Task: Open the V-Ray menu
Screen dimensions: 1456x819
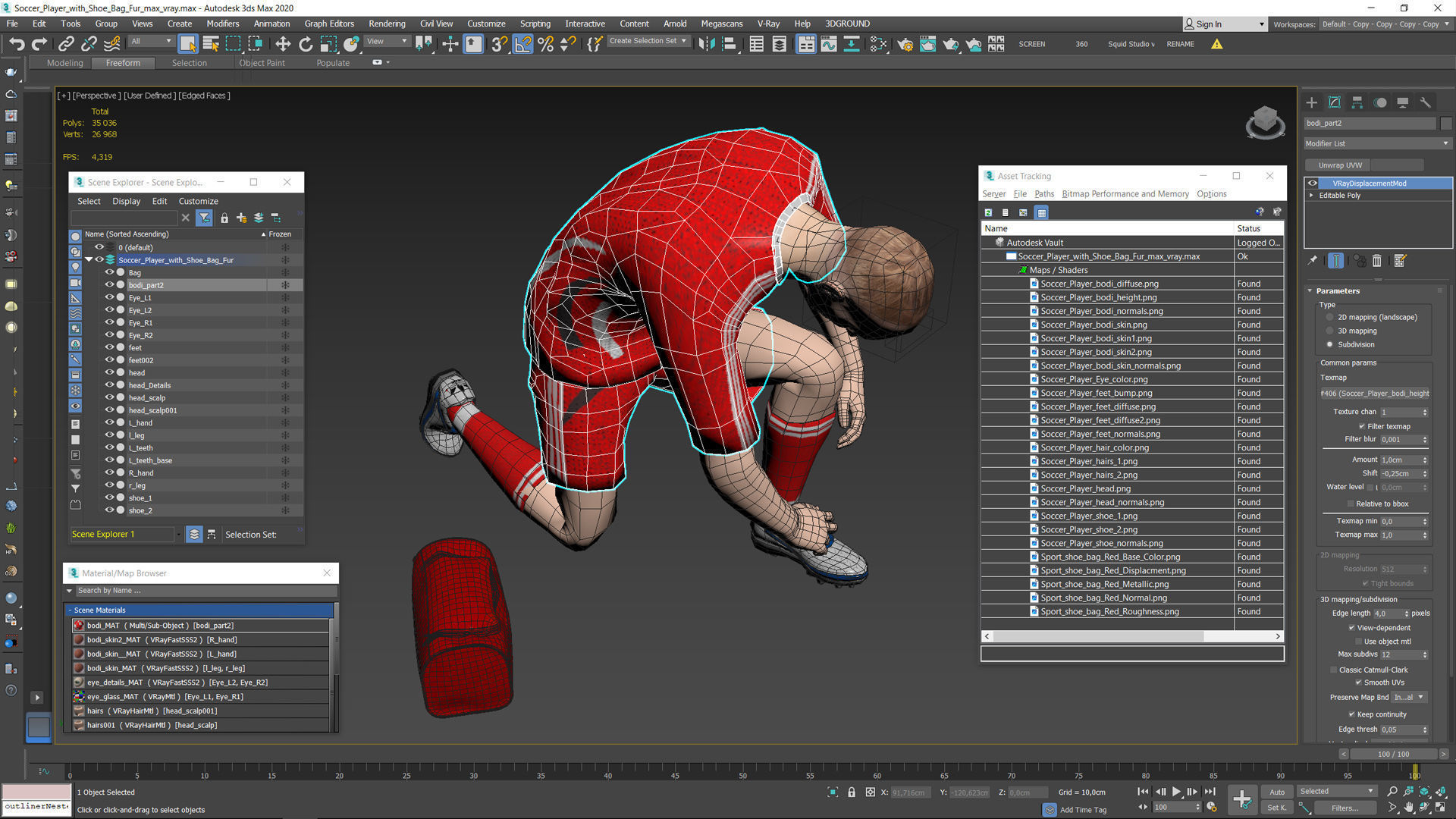Action: [768, 24]
